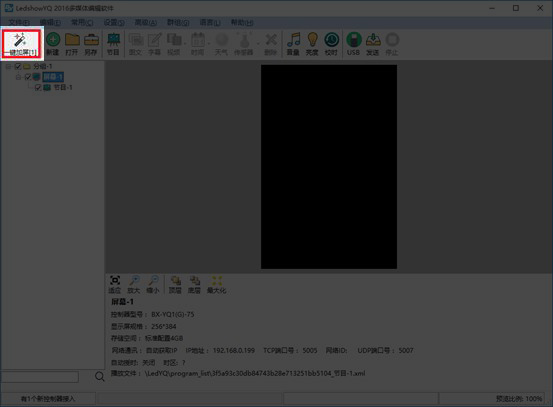Collapse the 屏幕-1 tree node
Screen dimensions: 553x407
click(x=18, y=77)
